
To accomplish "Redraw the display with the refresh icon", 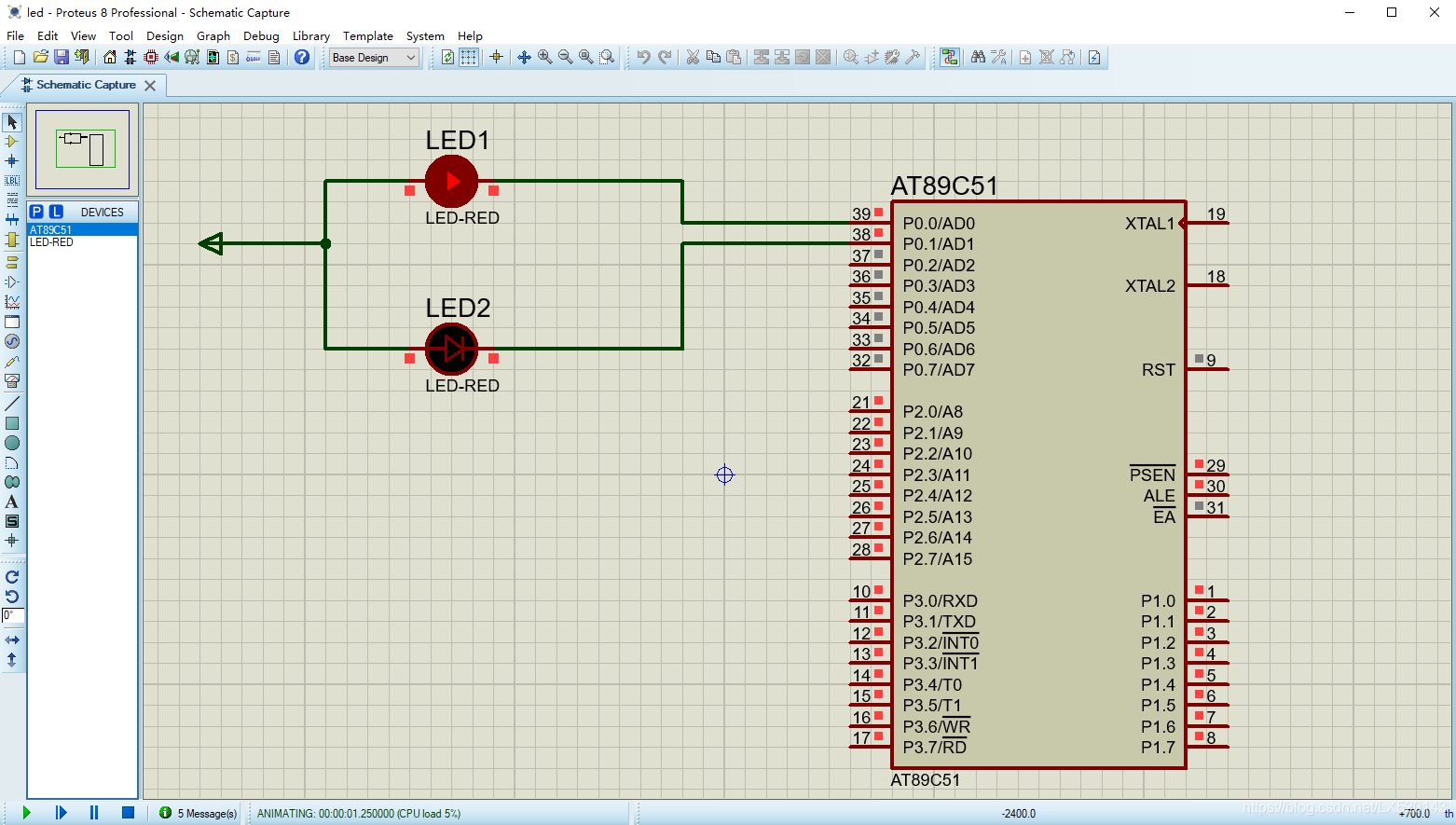I will click(x=448, y=57).
